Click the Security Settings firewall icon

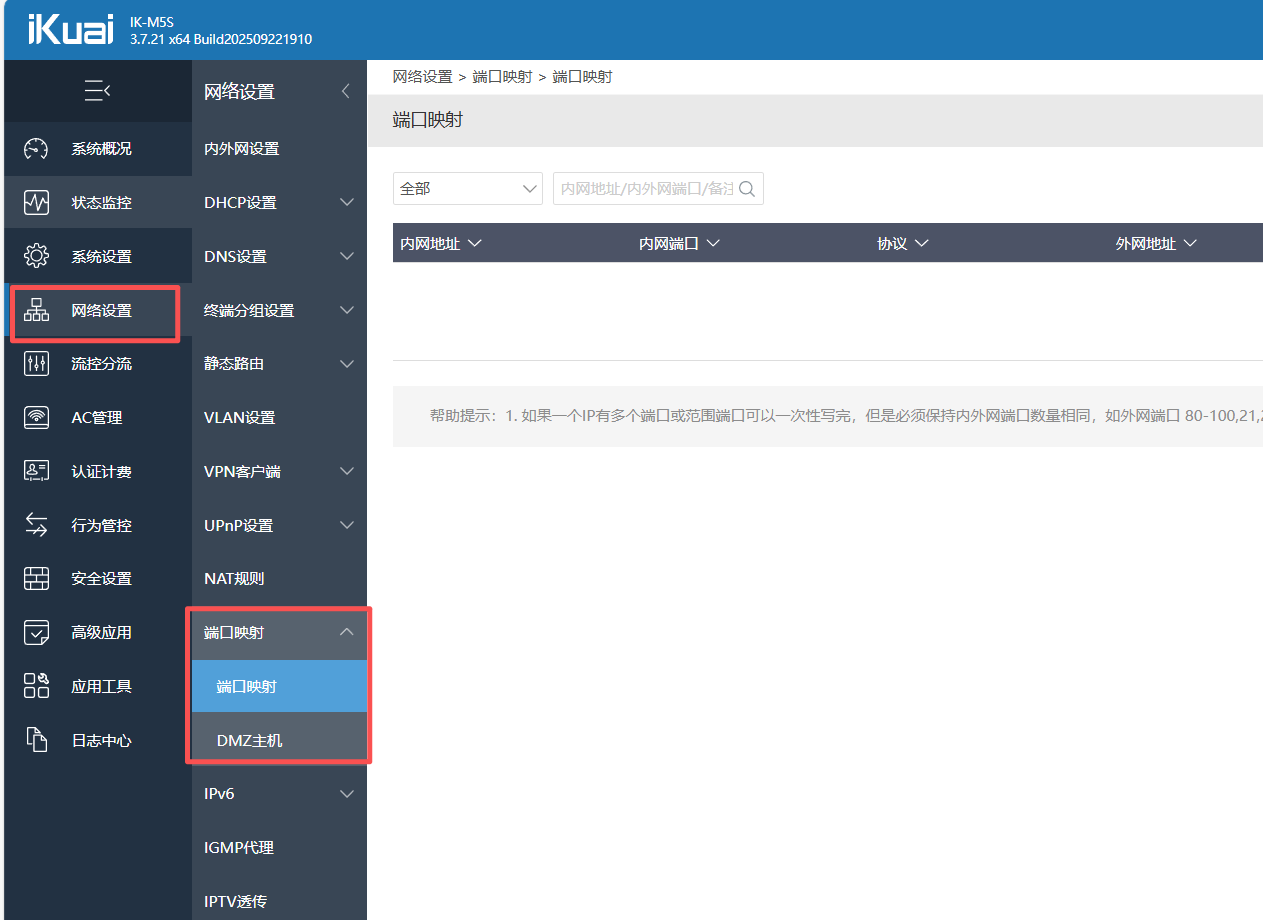[36, 579]
